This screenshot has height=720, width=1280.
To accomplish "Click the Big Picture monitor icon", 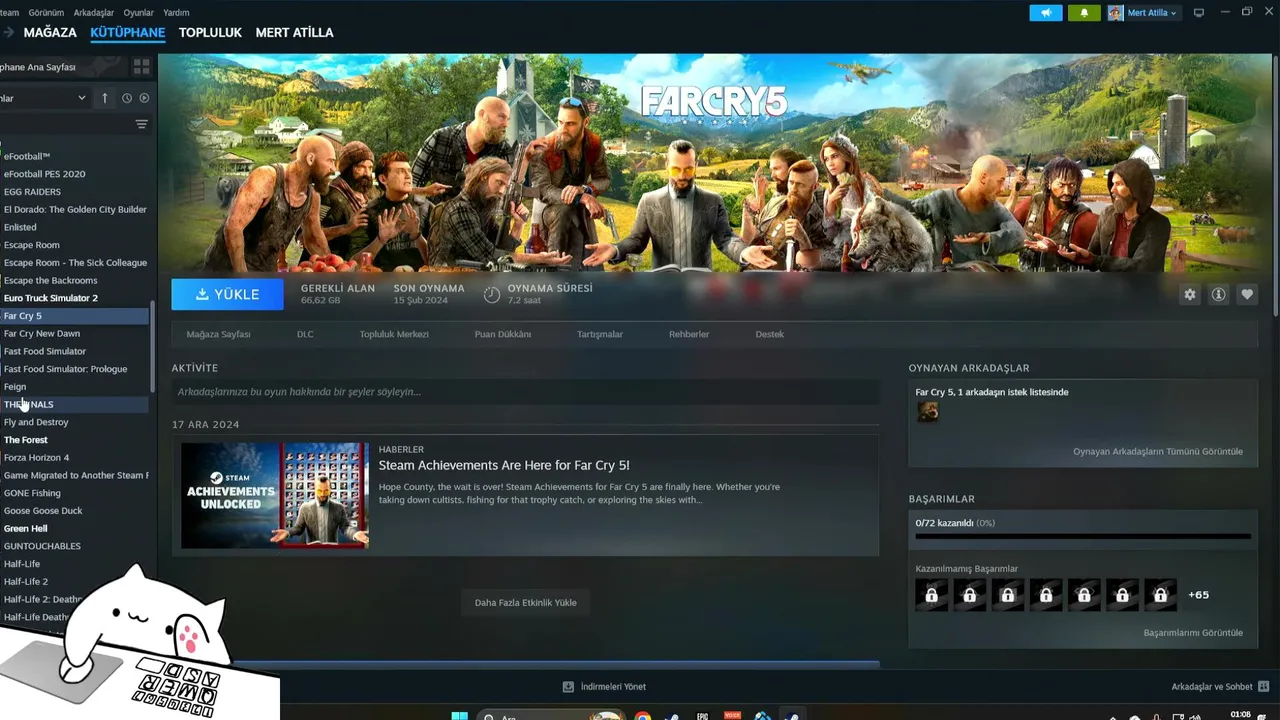I will click(1198, 13).
